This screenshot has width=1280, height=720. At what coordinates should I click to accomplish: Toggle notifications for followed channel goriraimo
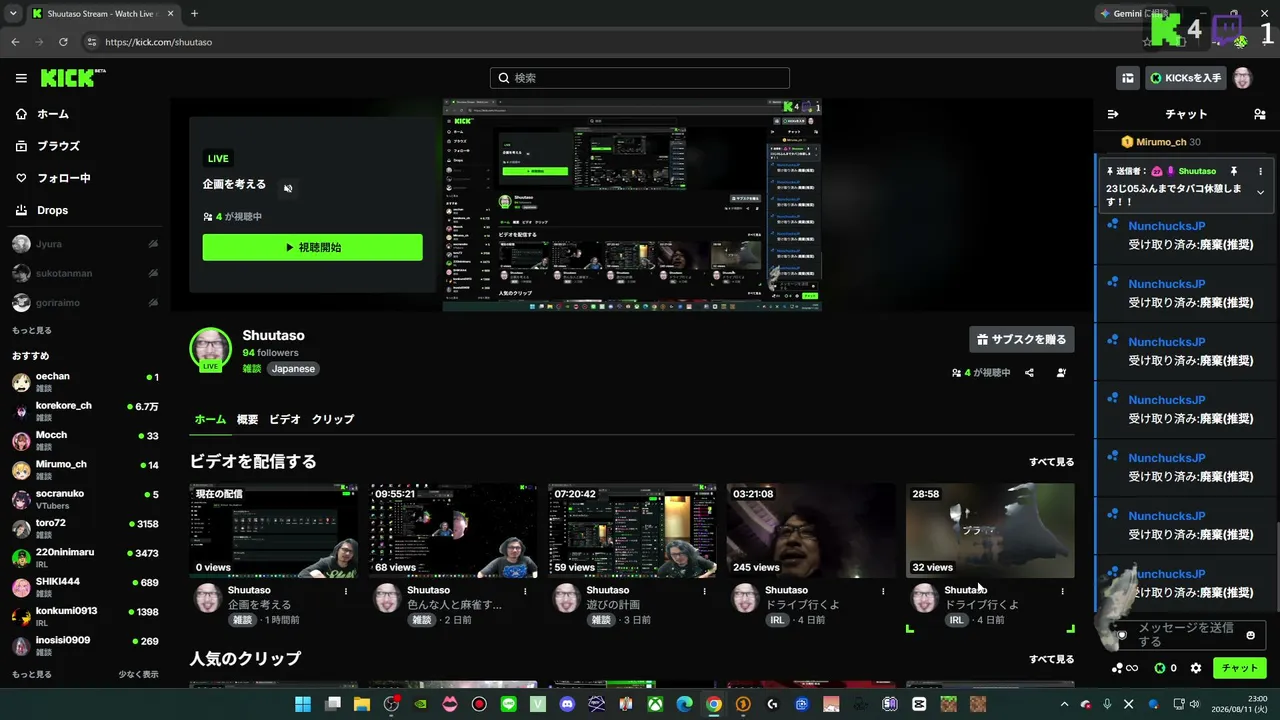(153, 302)
